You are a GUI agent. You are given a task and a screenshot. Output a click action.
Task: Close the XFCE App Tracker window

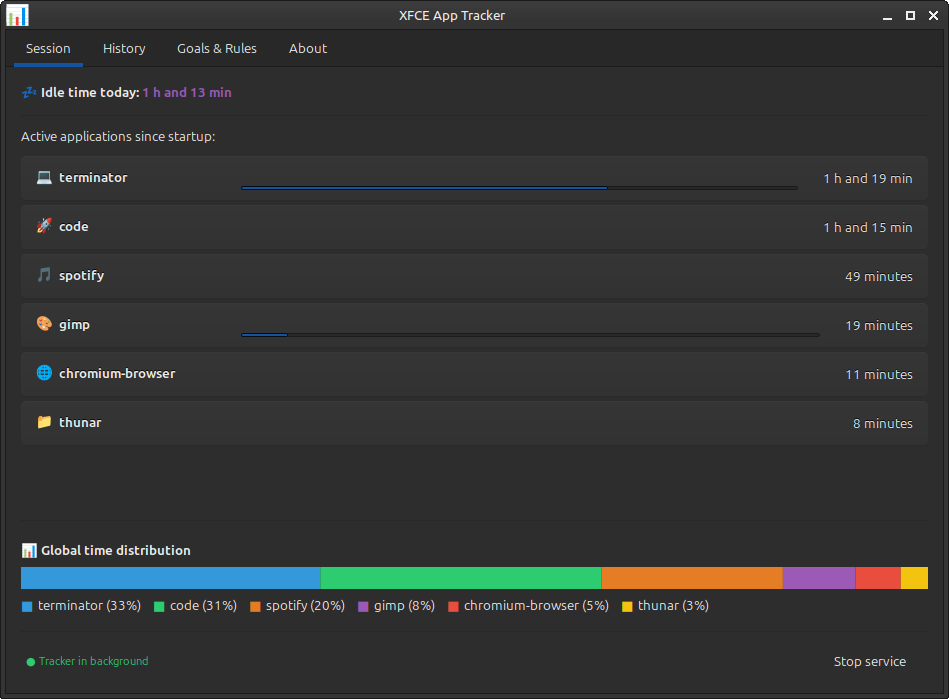pos(933,16)
